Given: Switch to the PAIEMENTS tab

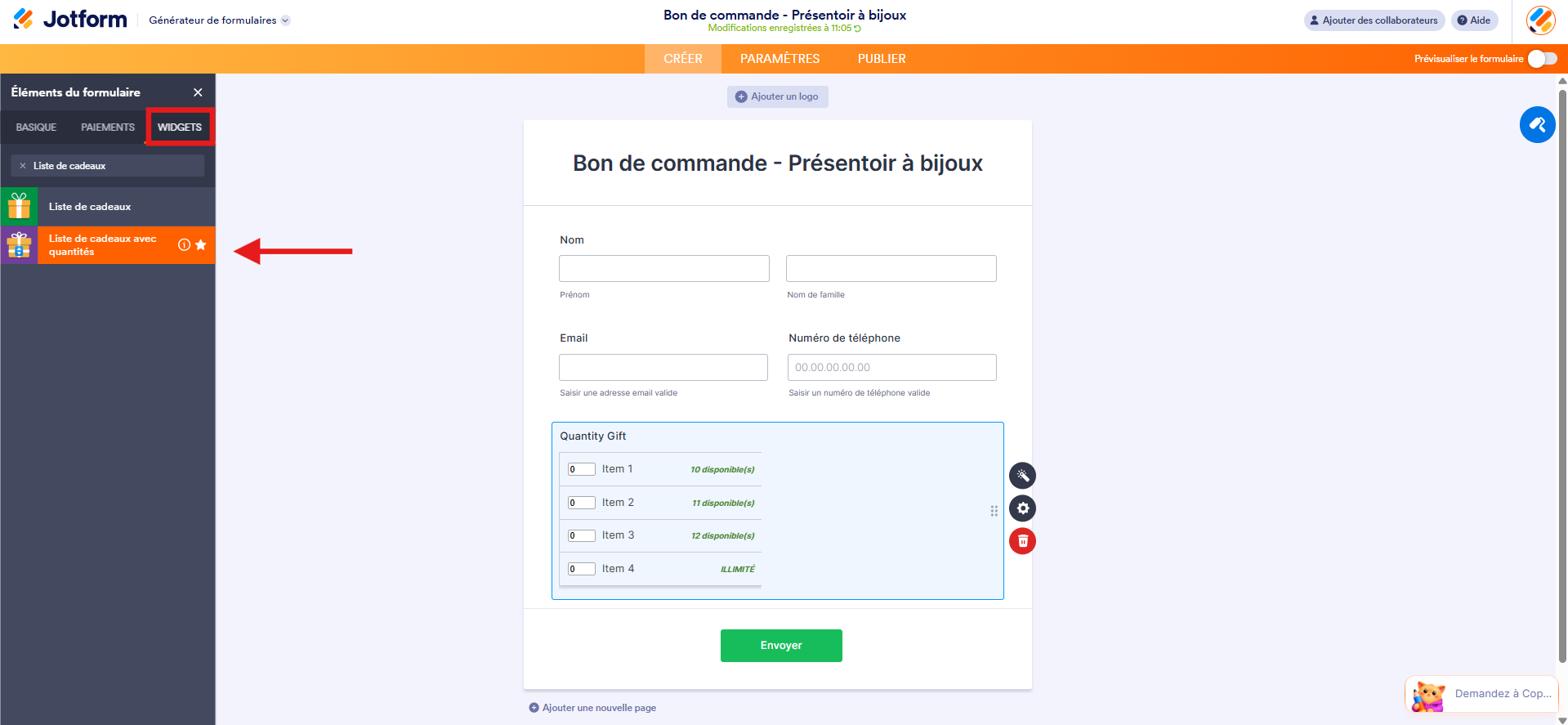Looking at the screenshot, I should (107, 127).
